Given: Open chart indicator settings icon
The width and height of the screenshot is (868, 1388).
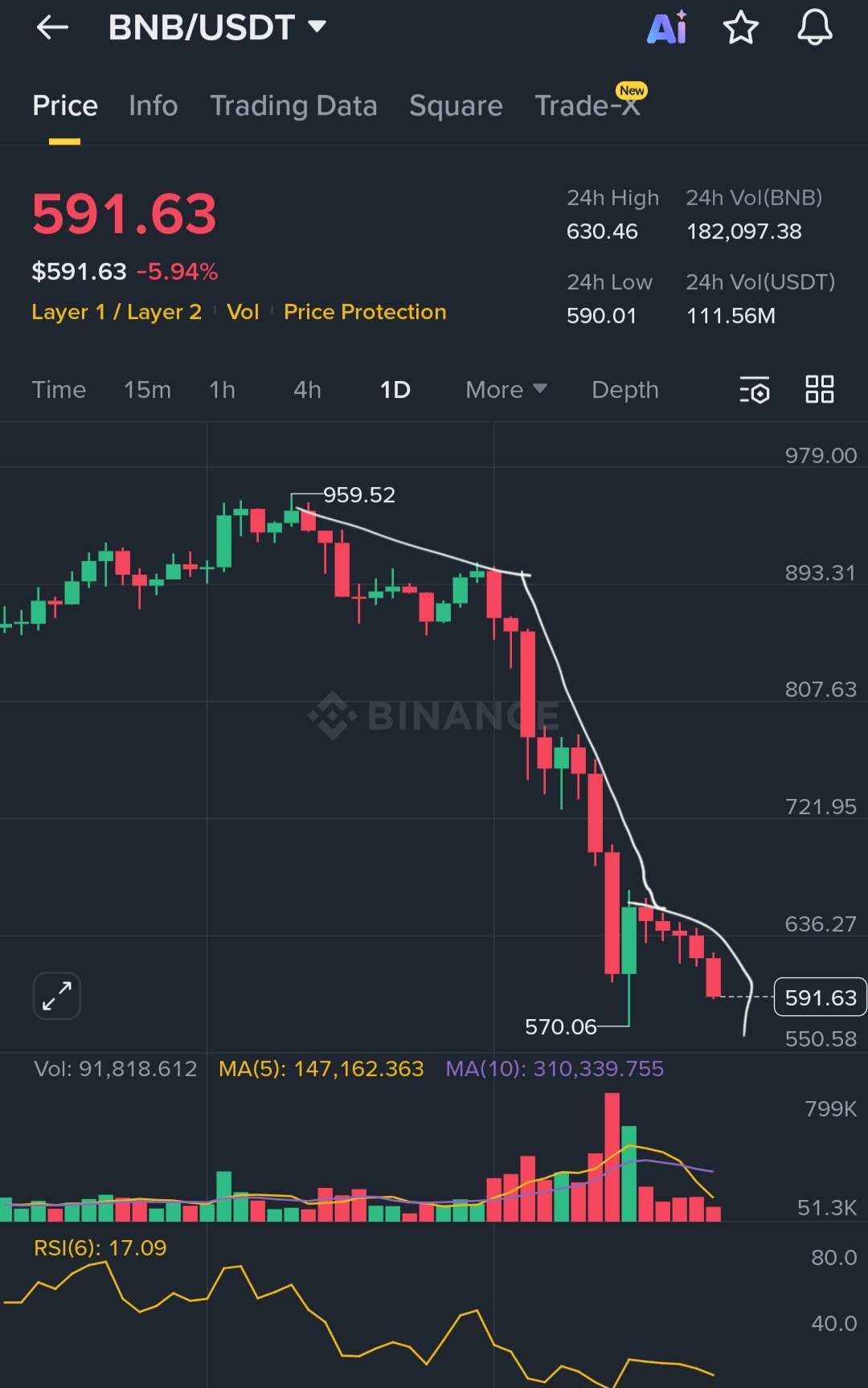Looking at the screenshot, I should (755, 390).
